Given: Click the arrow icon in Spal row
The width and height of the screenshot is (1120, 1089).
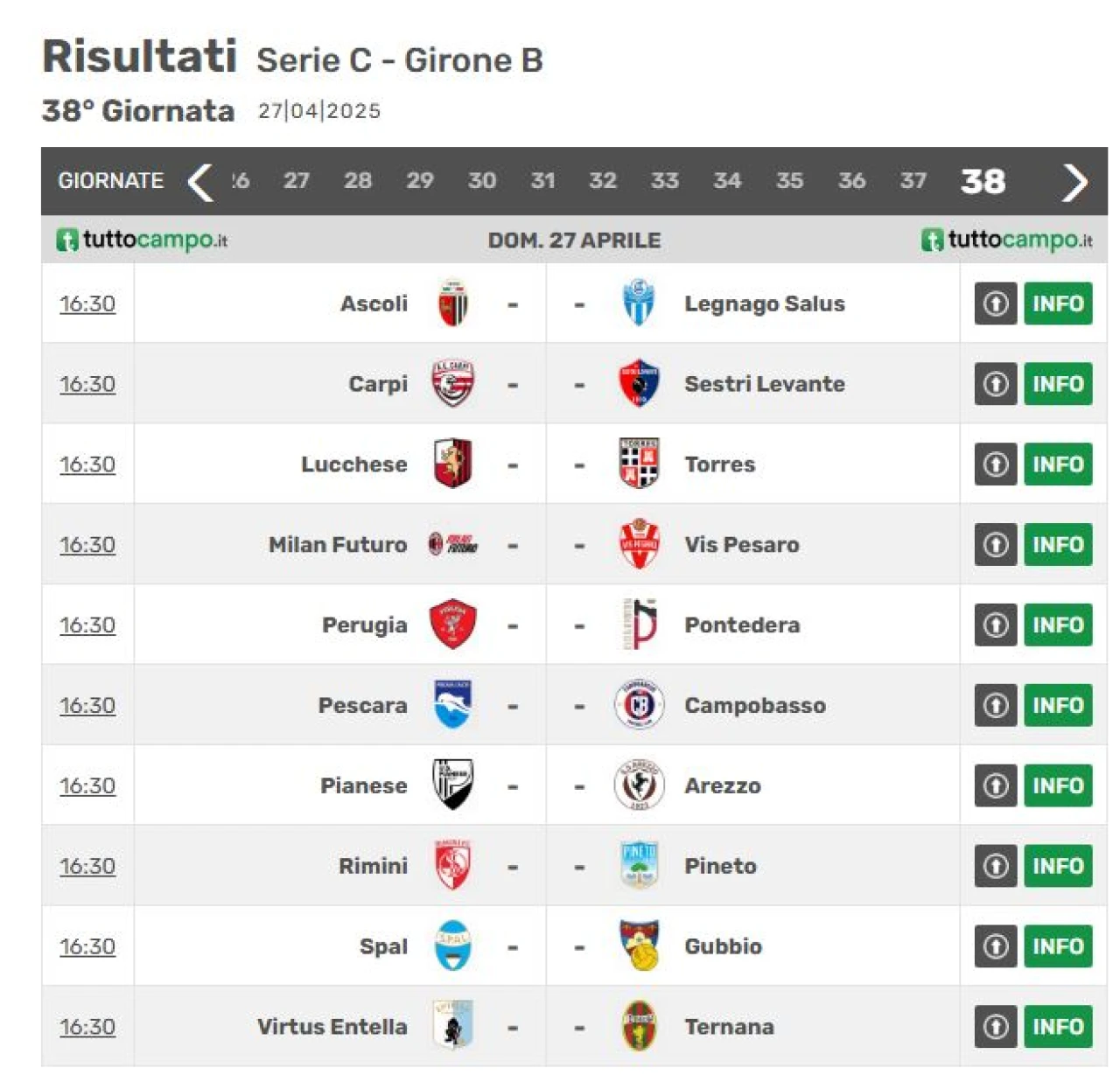Looking at the screenshot, I should coord(996,946).
